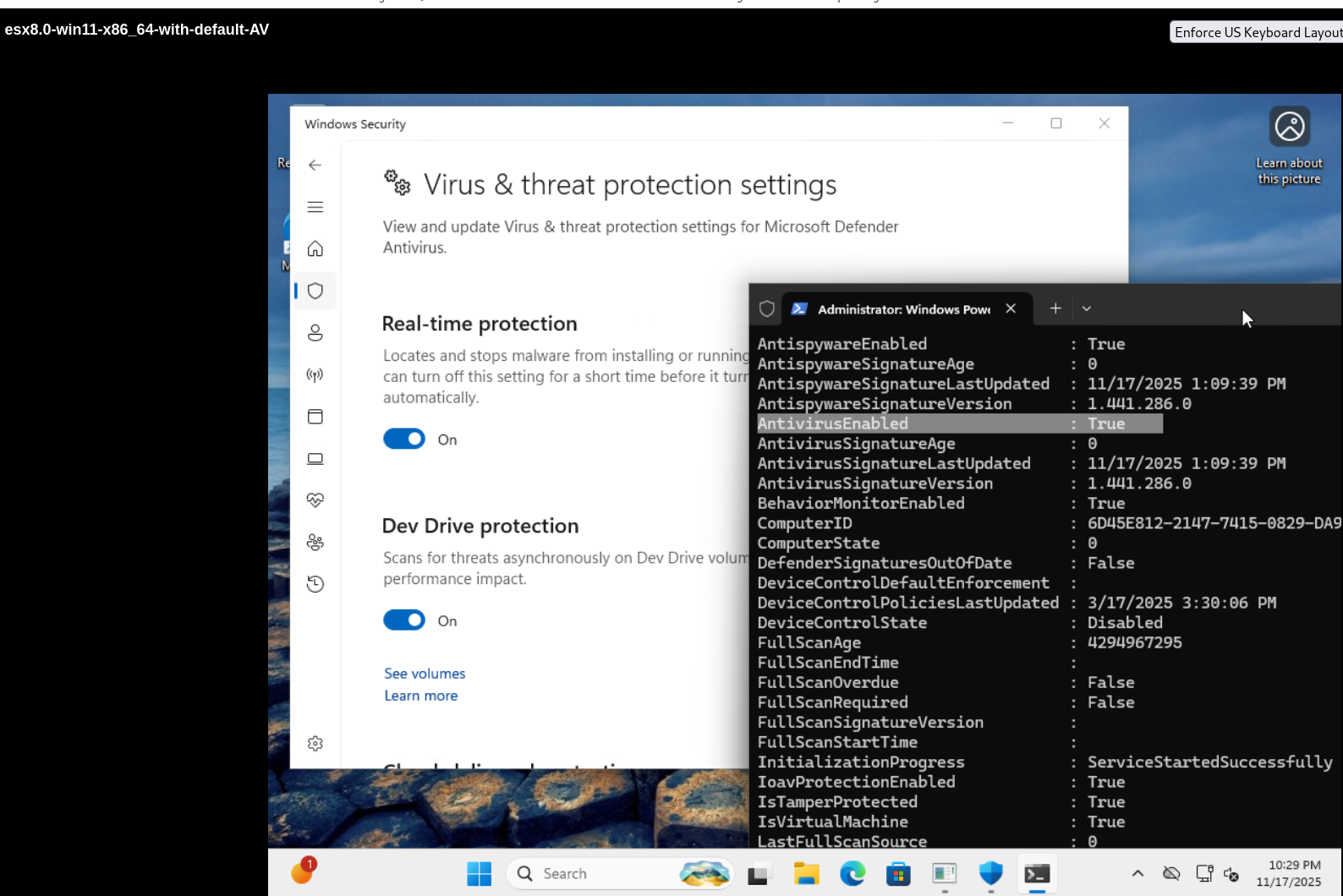Click the DeviceControlState line in the terminal

pyautogui.click(x=960, y=623)
